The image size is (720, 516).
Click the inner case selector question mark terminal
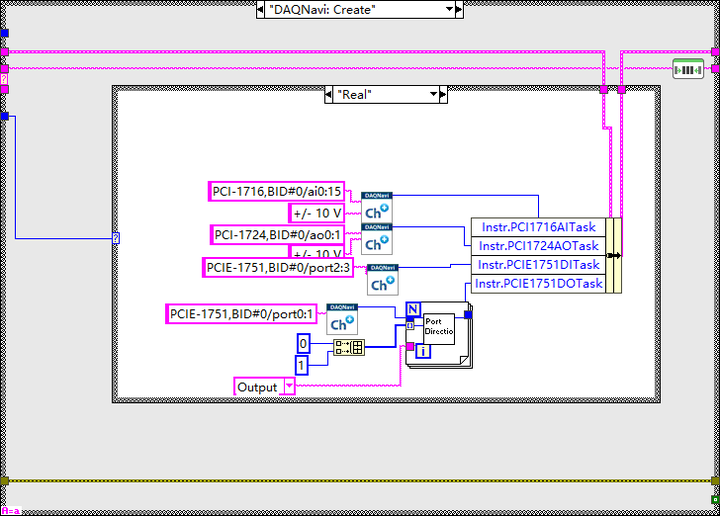[116, 238]
